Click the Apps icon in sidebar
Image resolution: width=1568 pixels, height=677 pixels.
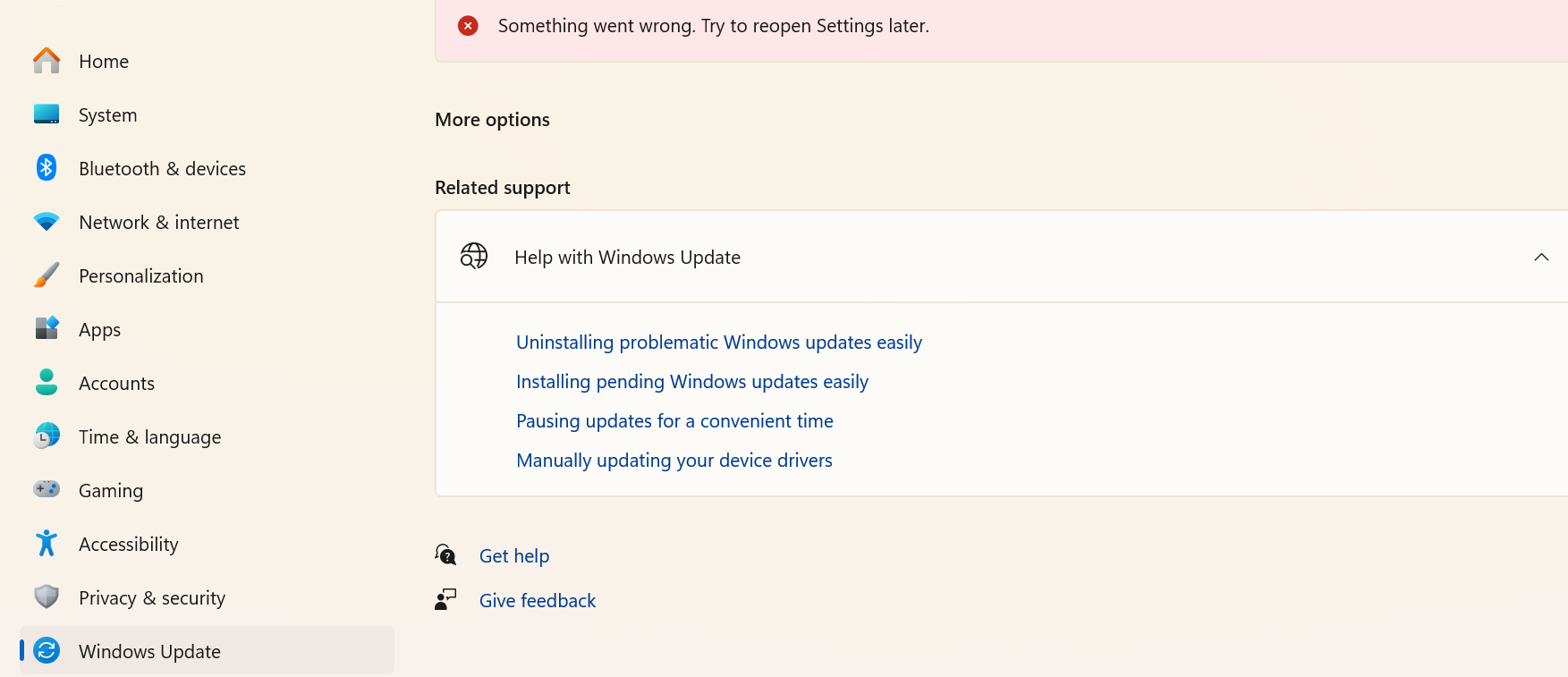tap(47, 328)
